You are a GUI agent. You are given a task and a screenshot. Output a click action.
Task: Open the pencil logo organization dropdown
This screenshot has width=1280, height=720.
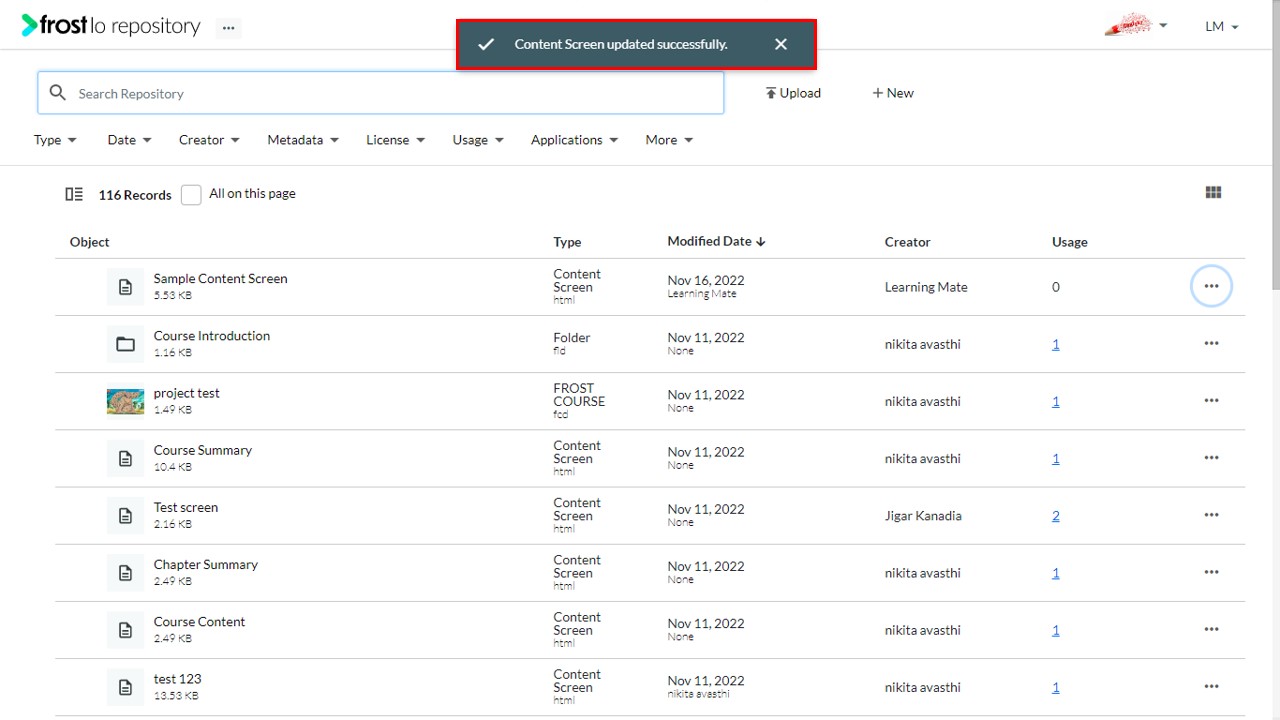click(1136, 25)
